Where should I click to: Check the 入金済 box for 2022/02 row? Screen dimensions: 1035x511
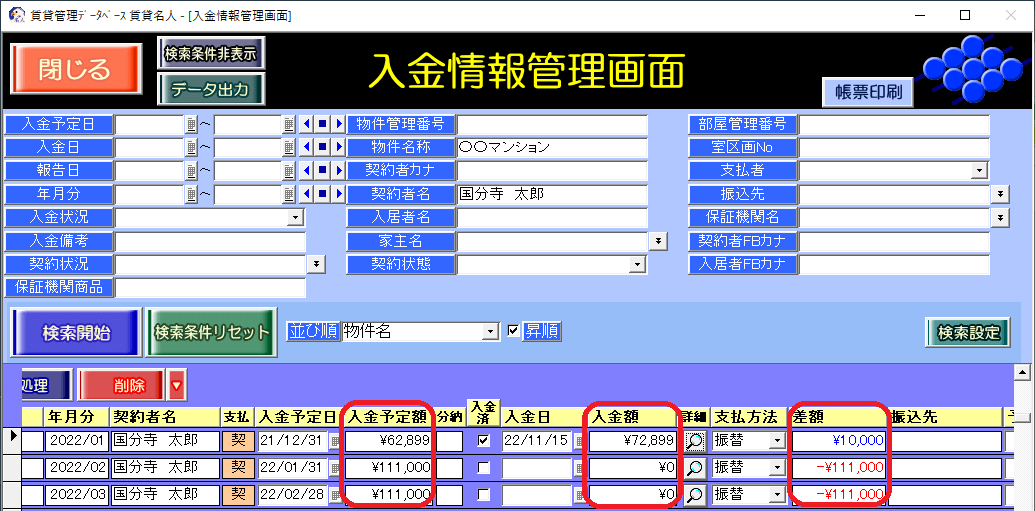(484, 467)
